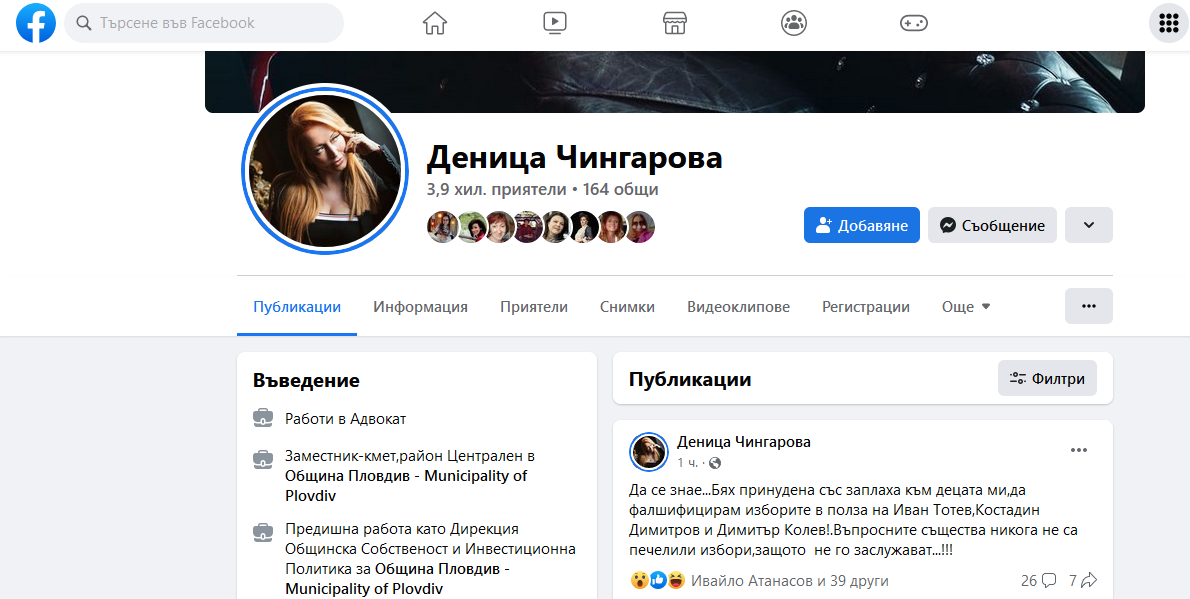
Task: Click the post timestamp 1 ч.
Action: pyautogui.click(x=687, y=462)
